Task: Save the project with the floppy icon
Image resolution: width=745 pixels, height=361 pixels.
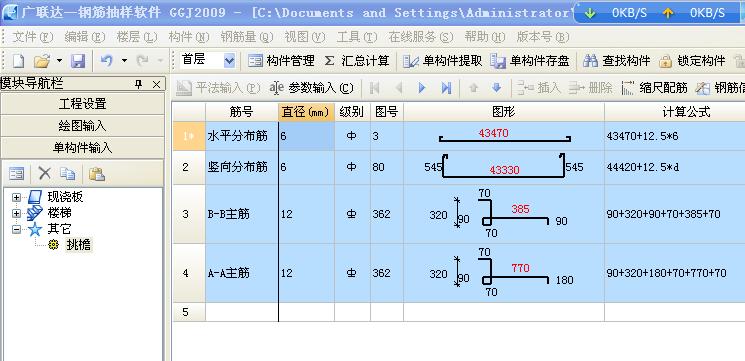Action: pos(78,61)
